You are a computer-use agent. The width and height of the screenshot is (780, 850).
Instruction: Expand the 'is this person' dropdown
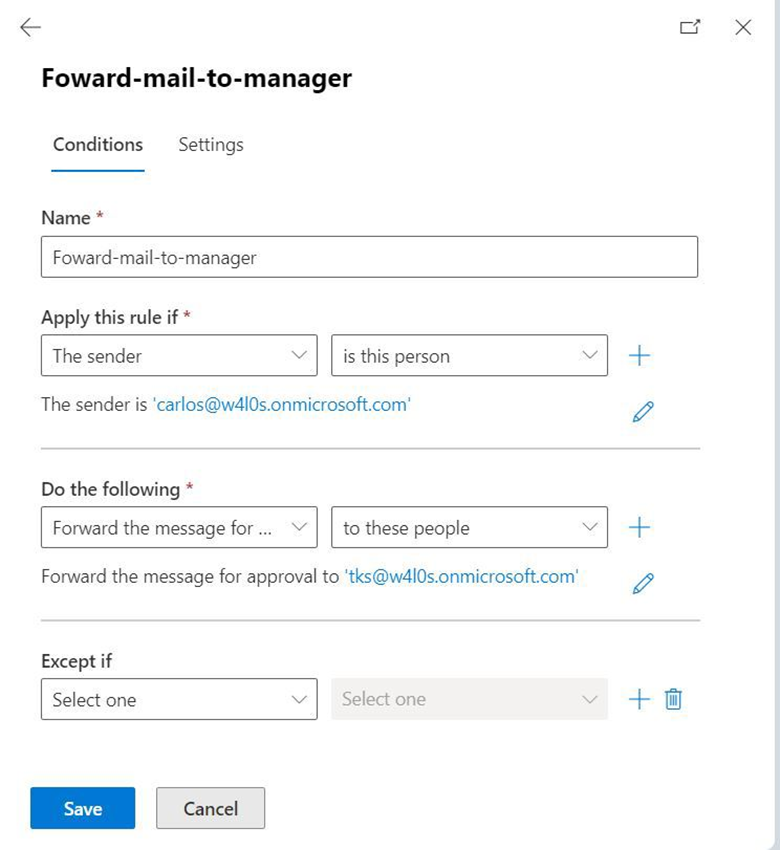469,356
